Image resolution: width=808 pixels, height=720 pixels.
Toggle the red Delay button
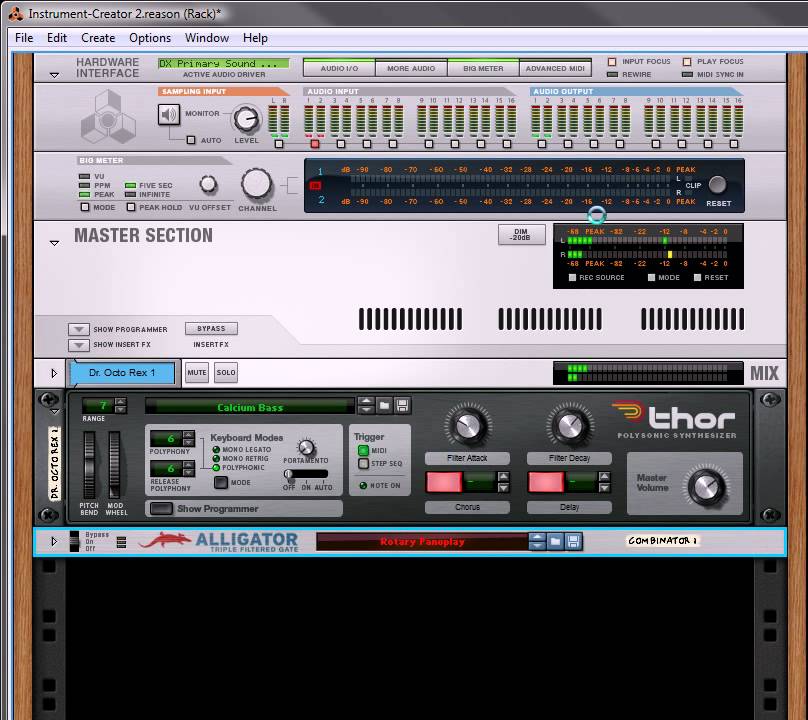pyautogui.click(x=546, y=482)
